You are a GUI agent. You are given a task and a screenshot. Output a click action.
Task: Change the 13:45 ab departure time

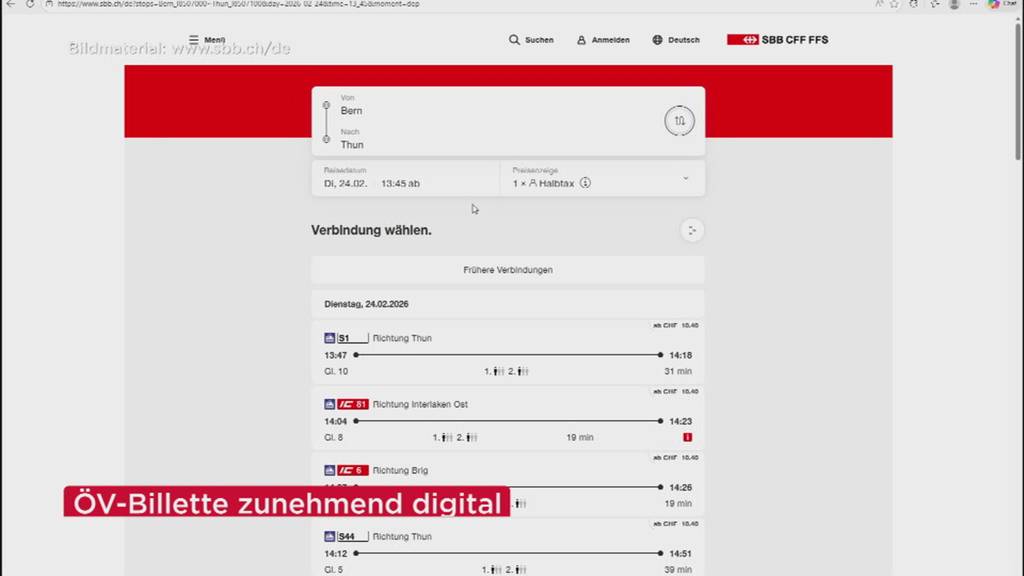pos(400,184)
